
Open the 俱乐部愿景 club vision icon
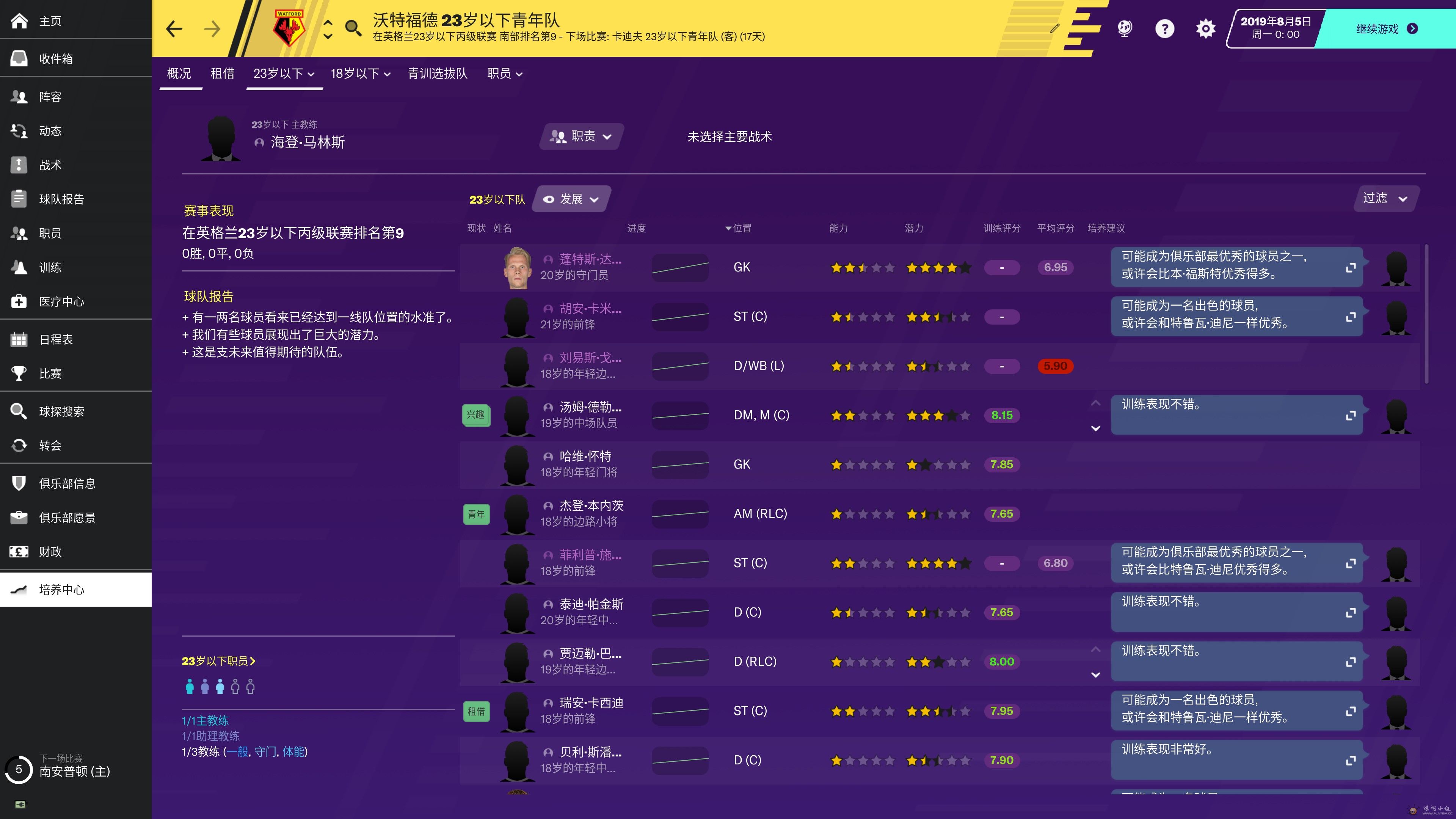pos(19,517)
